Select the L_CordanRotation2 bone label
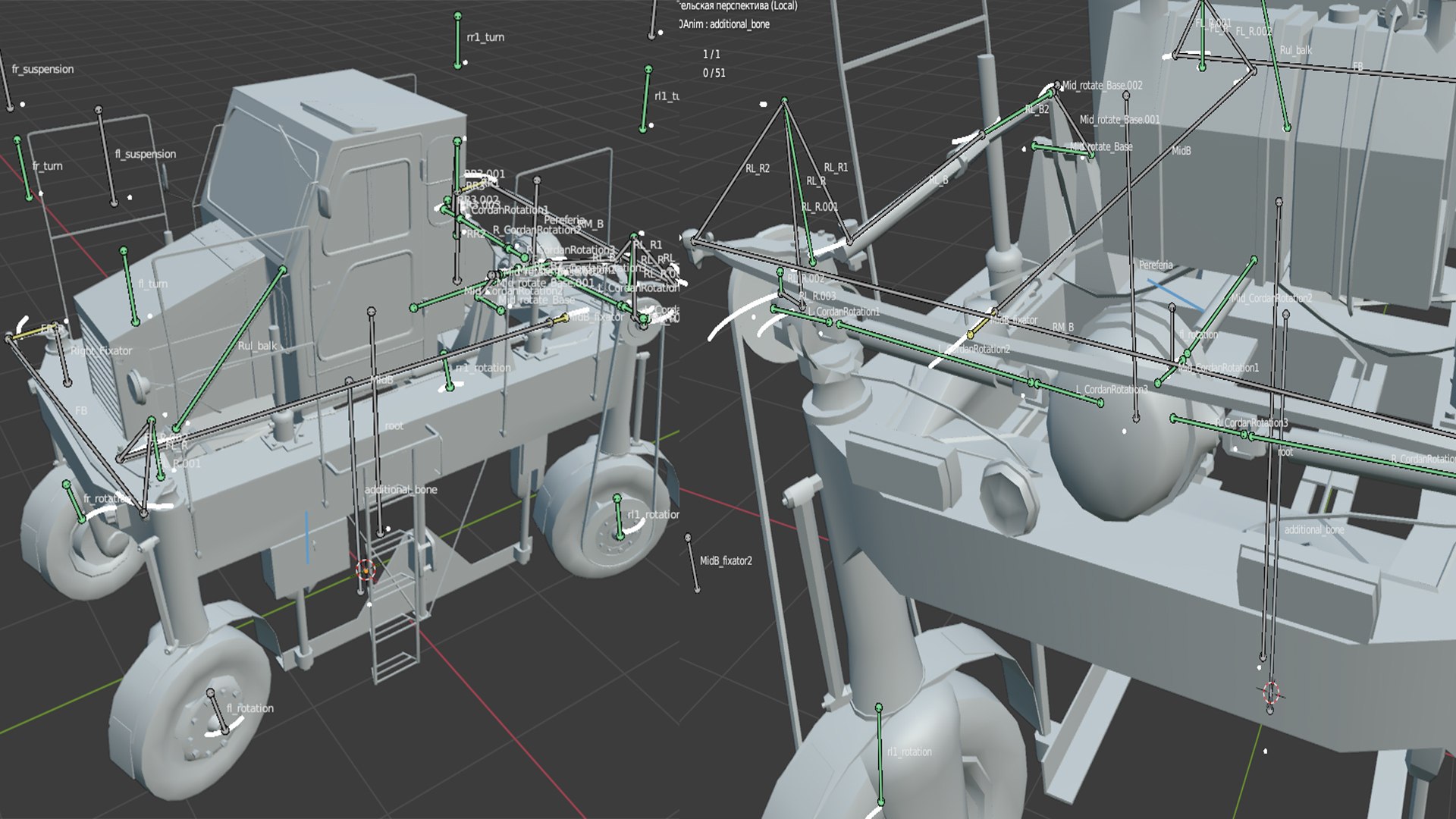1456x819 pixels. (x=974, y=349)
